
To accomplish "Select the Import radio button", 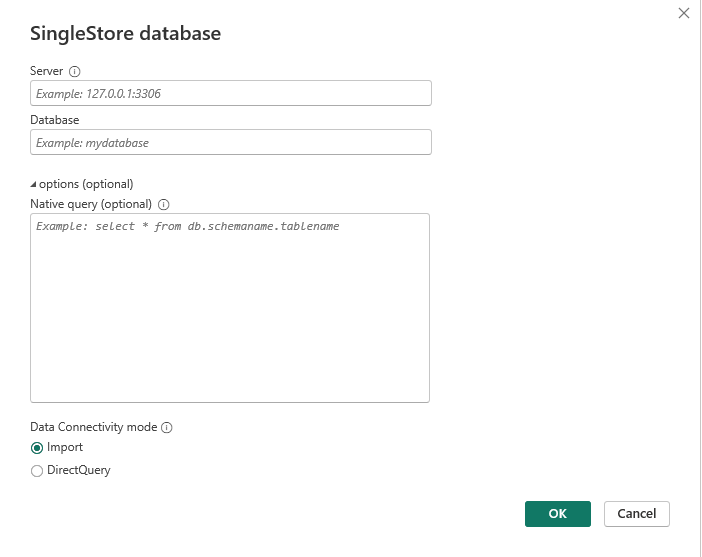I will pyautogui.click(x=37, y=448).
